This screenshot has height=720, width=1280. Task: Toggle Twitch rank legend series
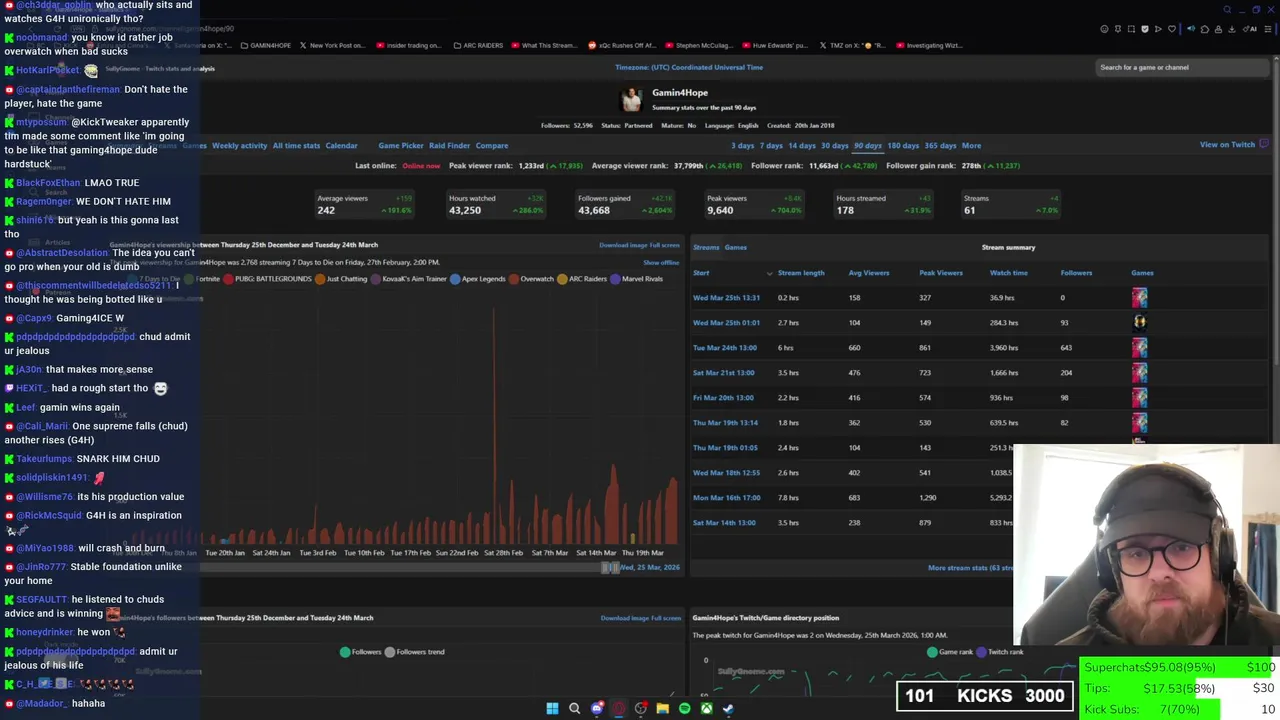pyautogui.click(x=1000, y=652)
